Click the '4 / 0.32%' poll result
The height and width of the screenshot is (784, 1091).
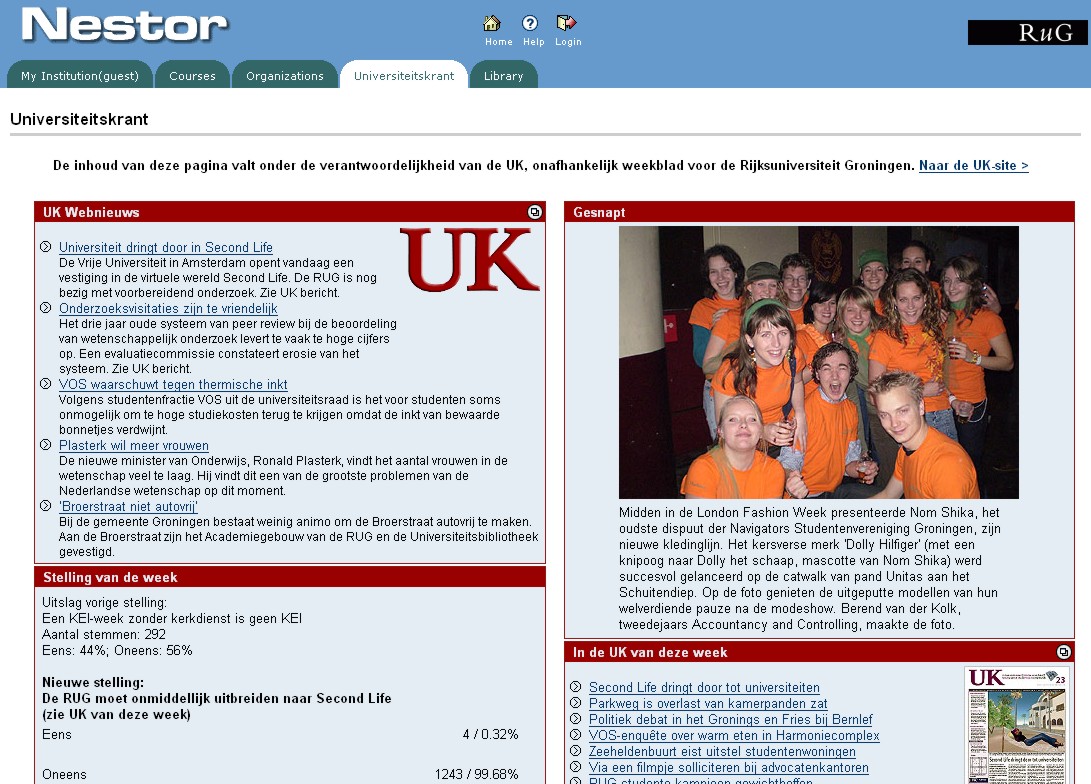[491, 735]
